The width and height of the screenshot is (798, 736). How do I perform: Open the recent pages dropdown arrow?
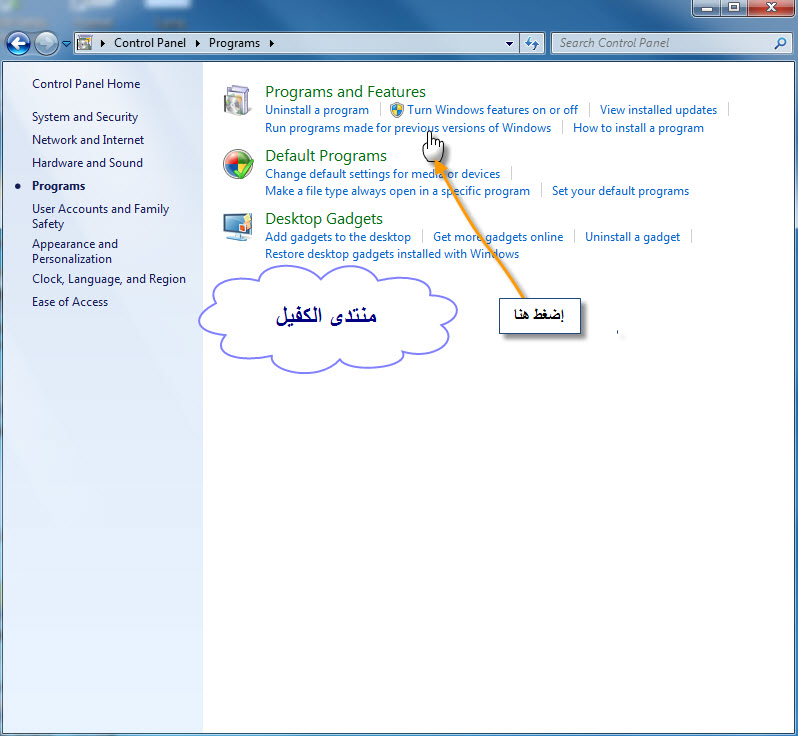tap(66, 44)
